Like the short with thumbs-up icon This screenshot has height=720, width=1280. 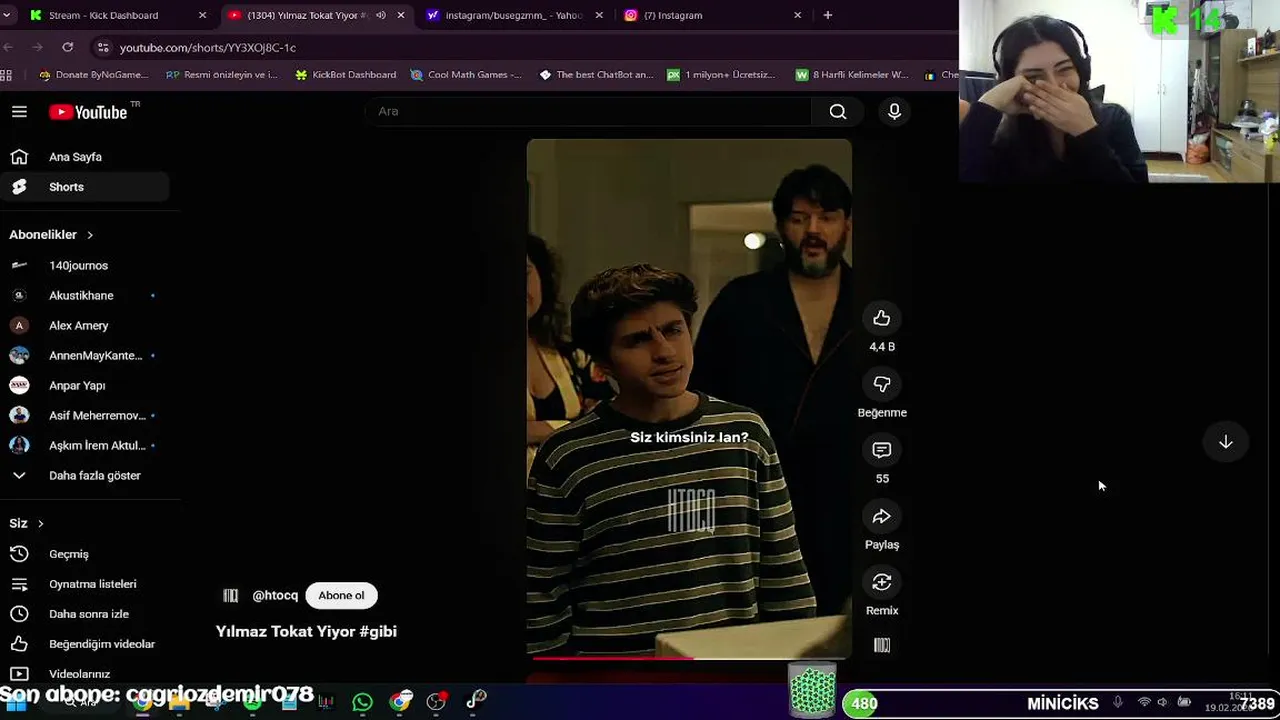coord(881,318)
